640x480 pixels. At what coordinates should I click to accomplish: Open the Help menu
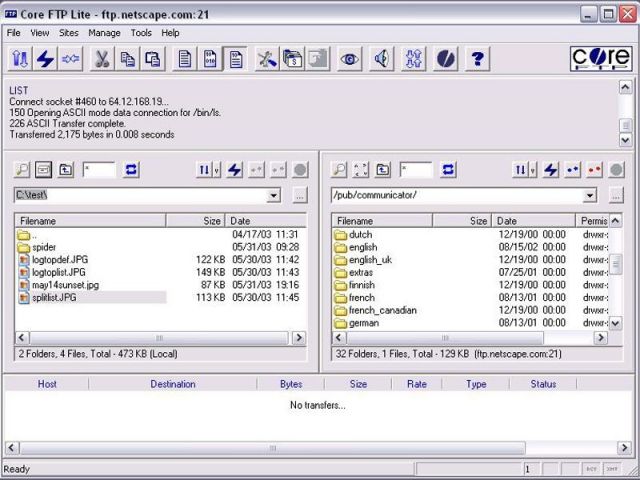(x=170, y=33)
